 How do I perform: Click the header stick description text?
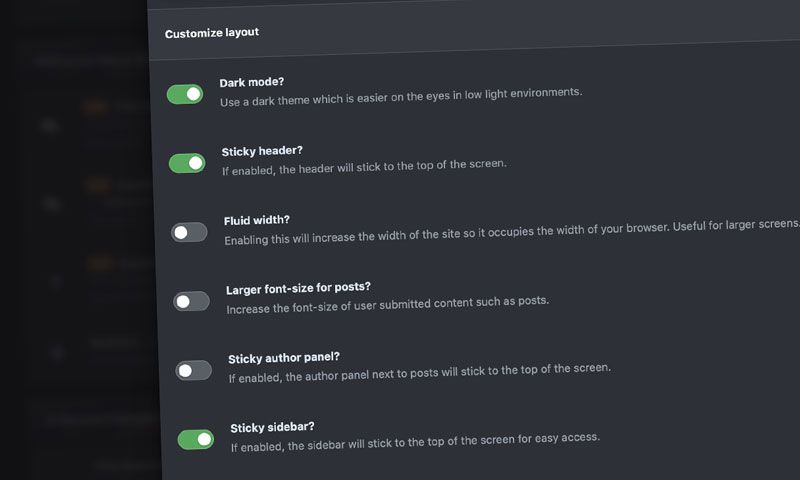(x=364, y=167)
